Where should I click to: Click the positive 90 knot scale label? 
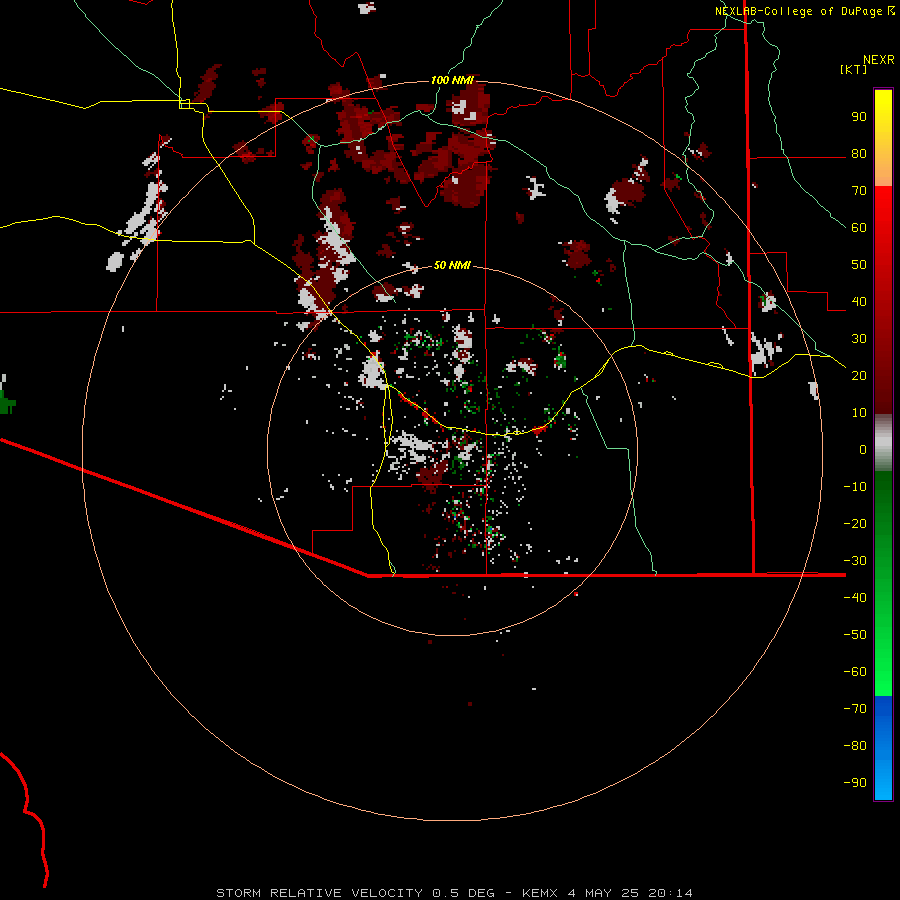tap(859, 117)
